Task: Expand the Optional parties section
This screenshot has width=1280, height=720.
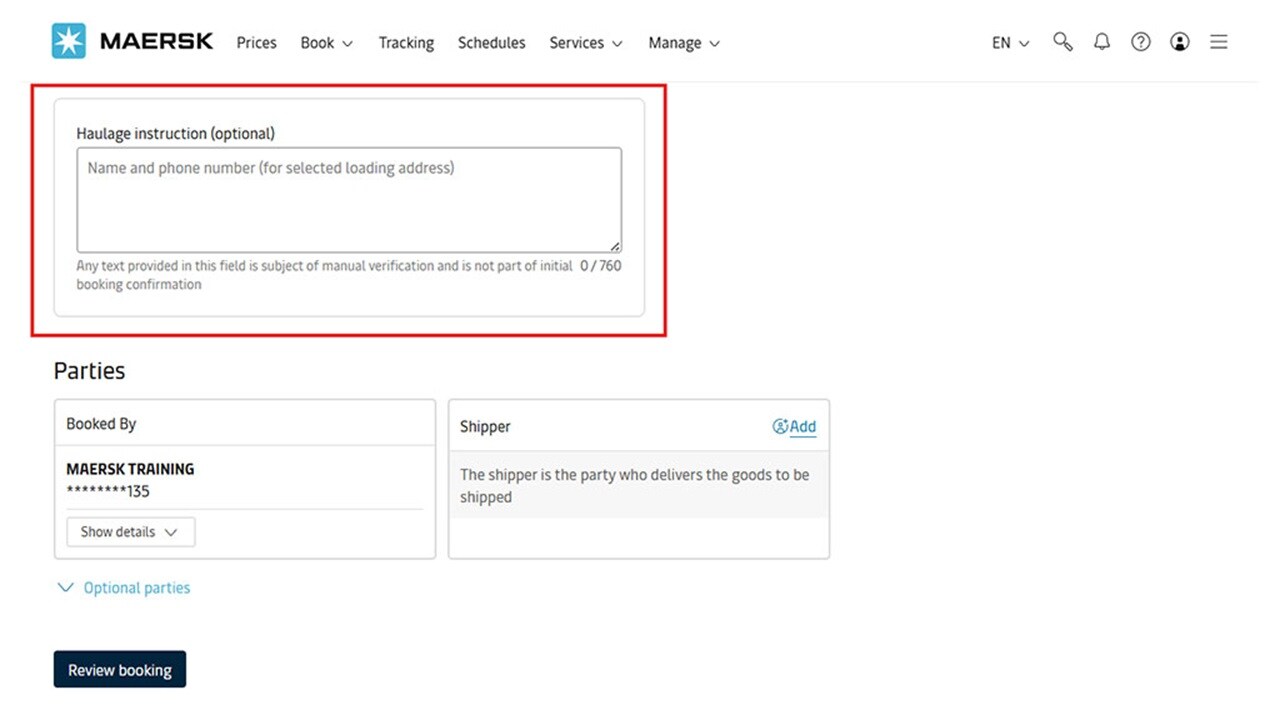Action: [x=124, y=588]
